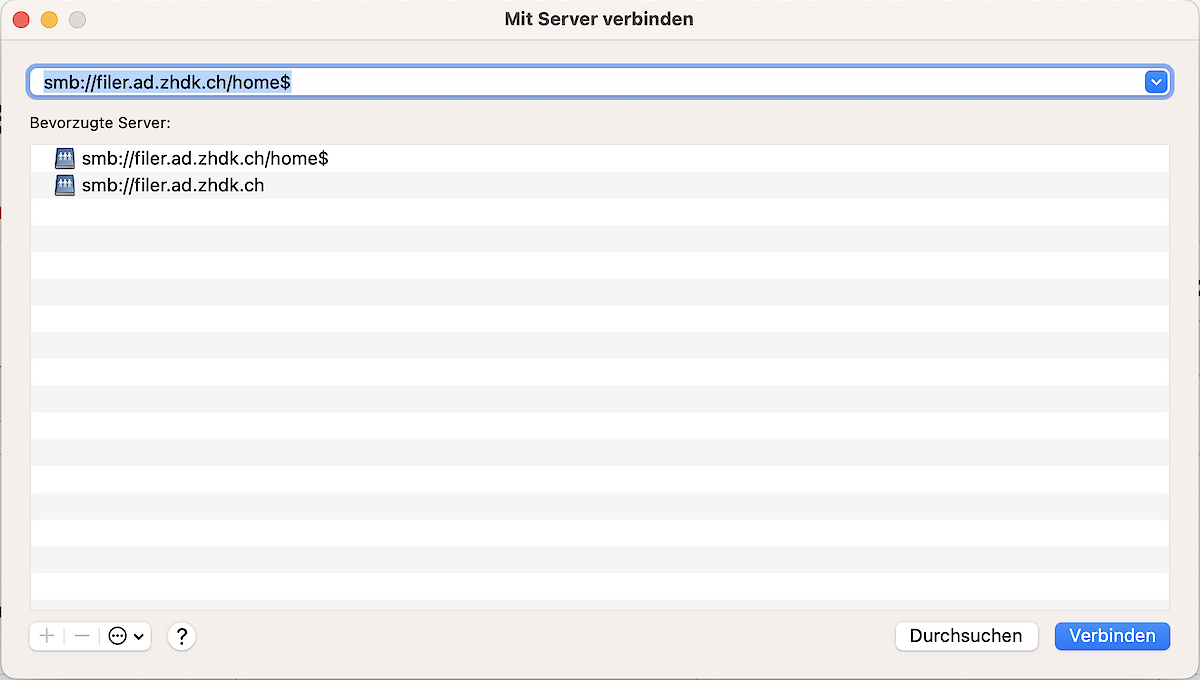
Task: Open the ellipsis actions menu
Action: tap(118, 636)
